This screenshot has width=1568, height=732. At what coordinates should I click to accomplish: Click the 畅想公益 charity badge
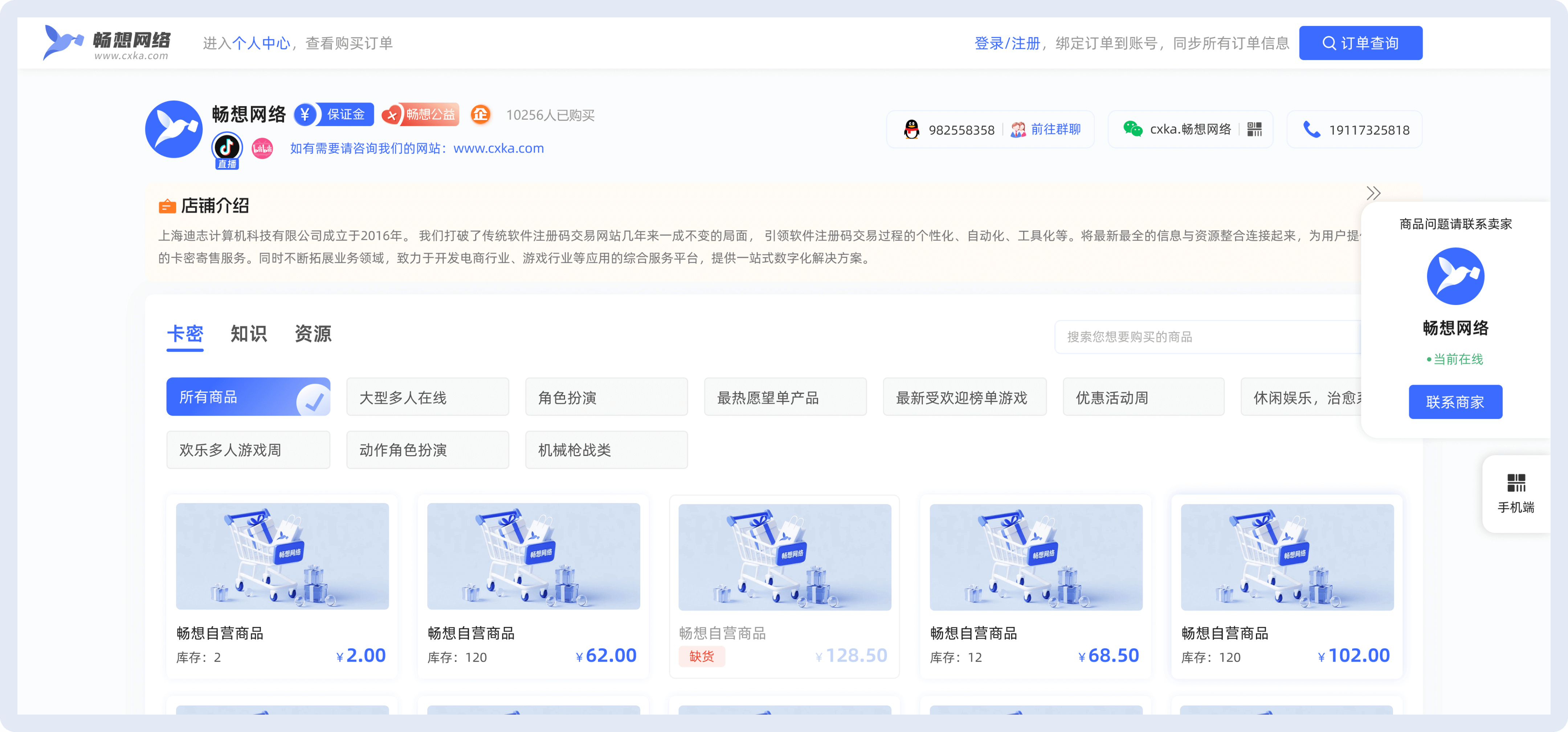pyautogui.click(x=420, y=114)
